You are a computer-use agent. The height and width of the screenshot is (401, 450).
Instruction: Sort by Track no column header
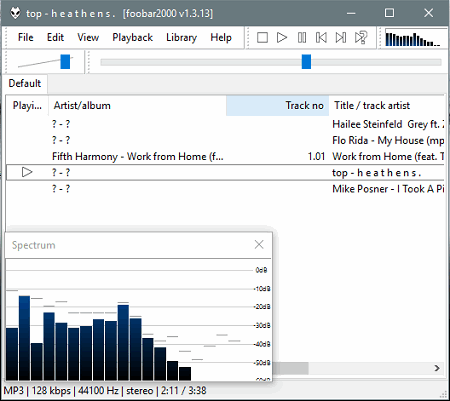(x=277, y=106)
